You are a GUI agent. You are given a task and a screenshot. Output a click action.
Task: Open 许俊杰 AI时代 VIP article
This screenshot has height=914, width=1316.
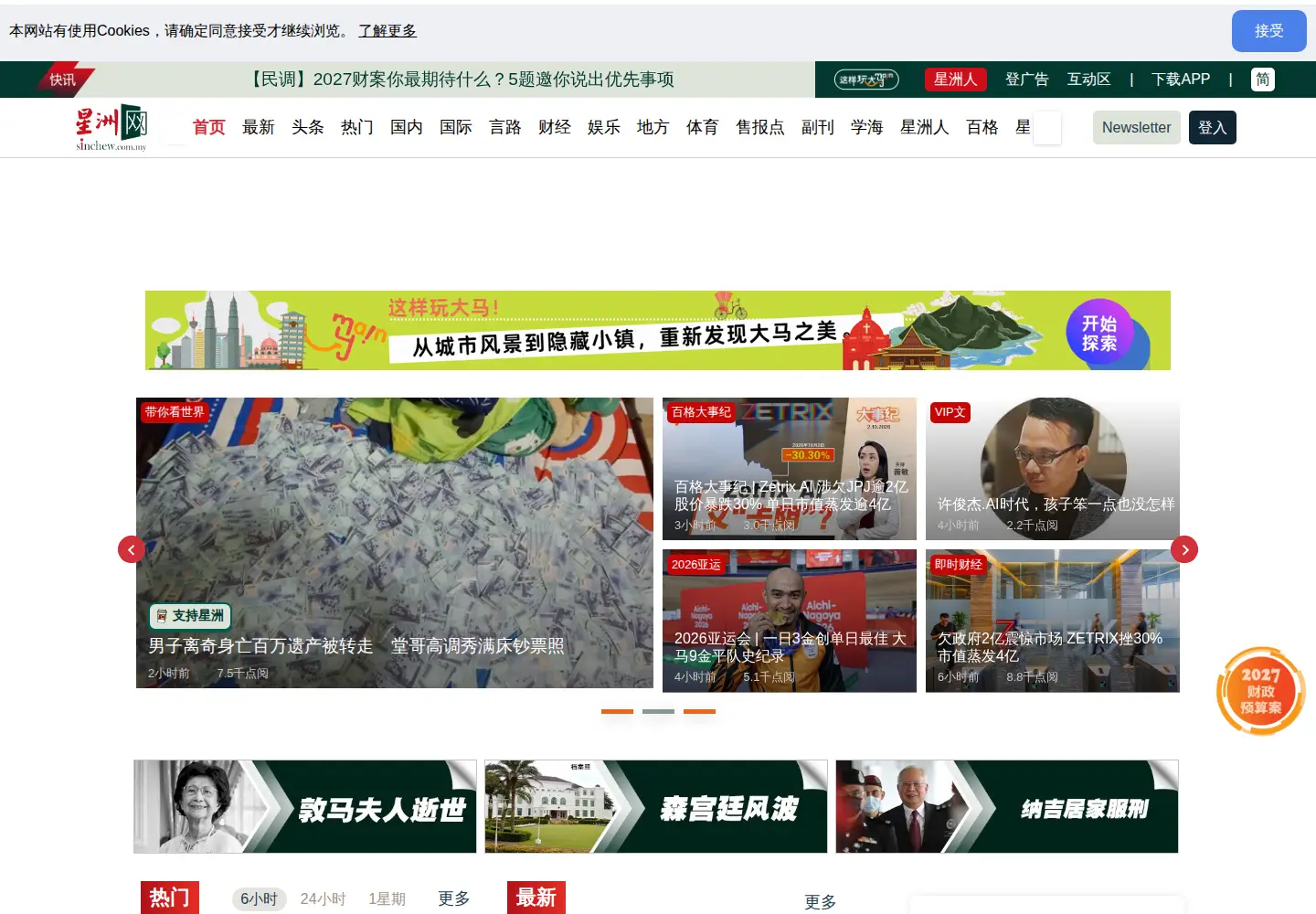[1053, 469]
